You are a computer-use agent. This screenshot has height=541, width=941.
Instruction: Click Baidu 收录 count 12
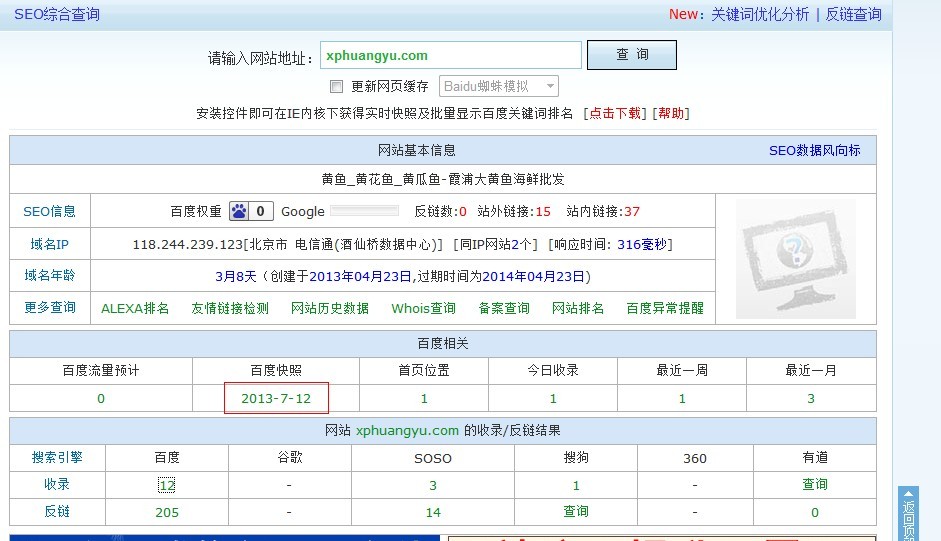click(167, 485)
